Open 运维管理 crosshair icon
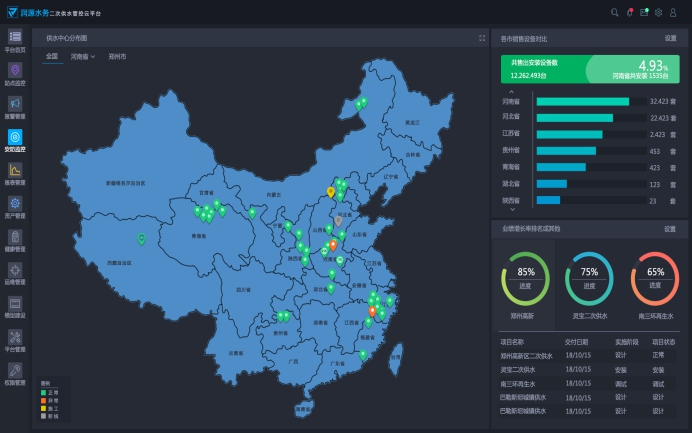This screenshot has width=692, height=433. [15, 272]
